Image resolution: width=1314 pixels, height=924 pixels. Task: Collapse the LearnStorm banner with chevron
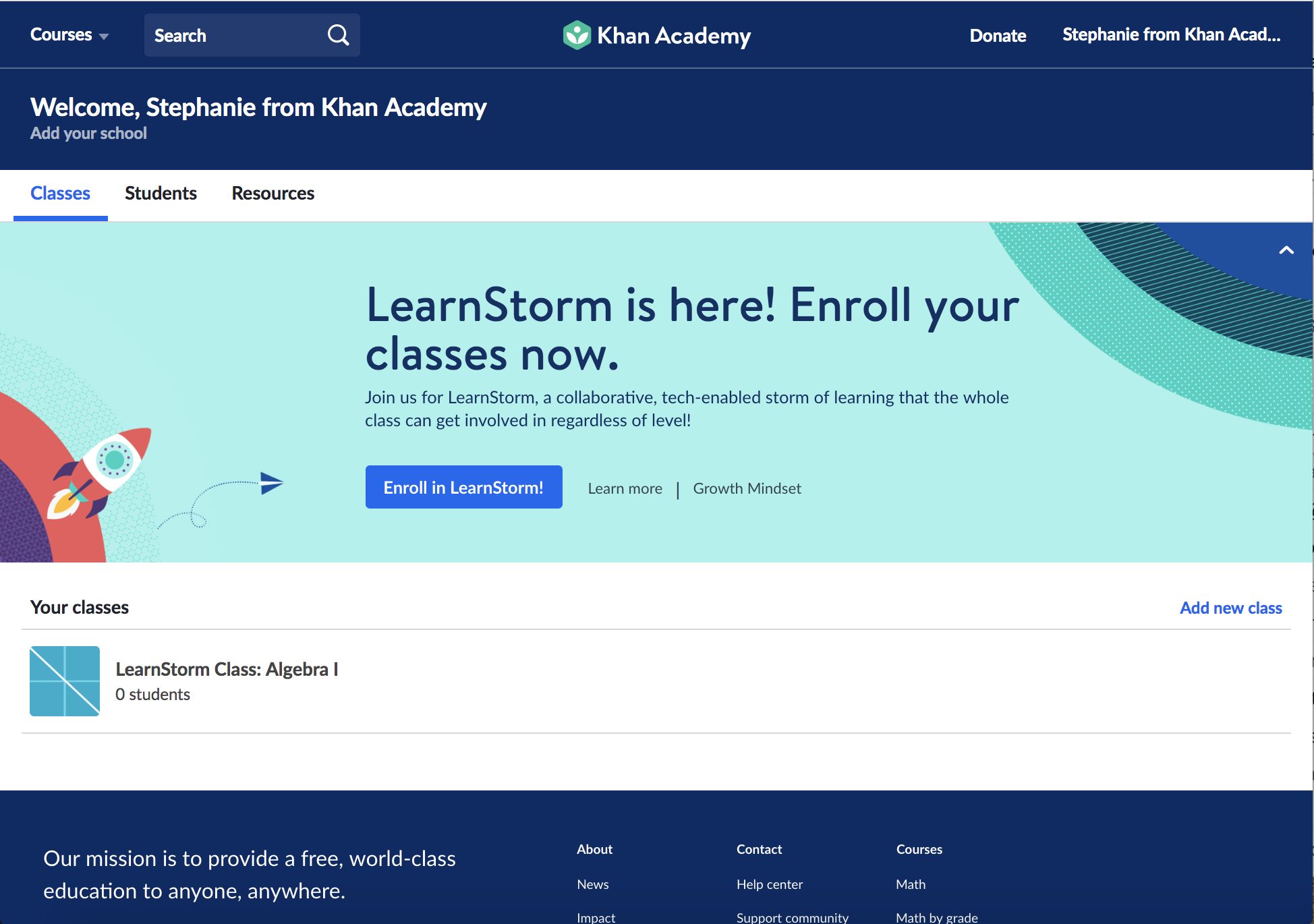pyautogui.click(x=1286, y=250)
